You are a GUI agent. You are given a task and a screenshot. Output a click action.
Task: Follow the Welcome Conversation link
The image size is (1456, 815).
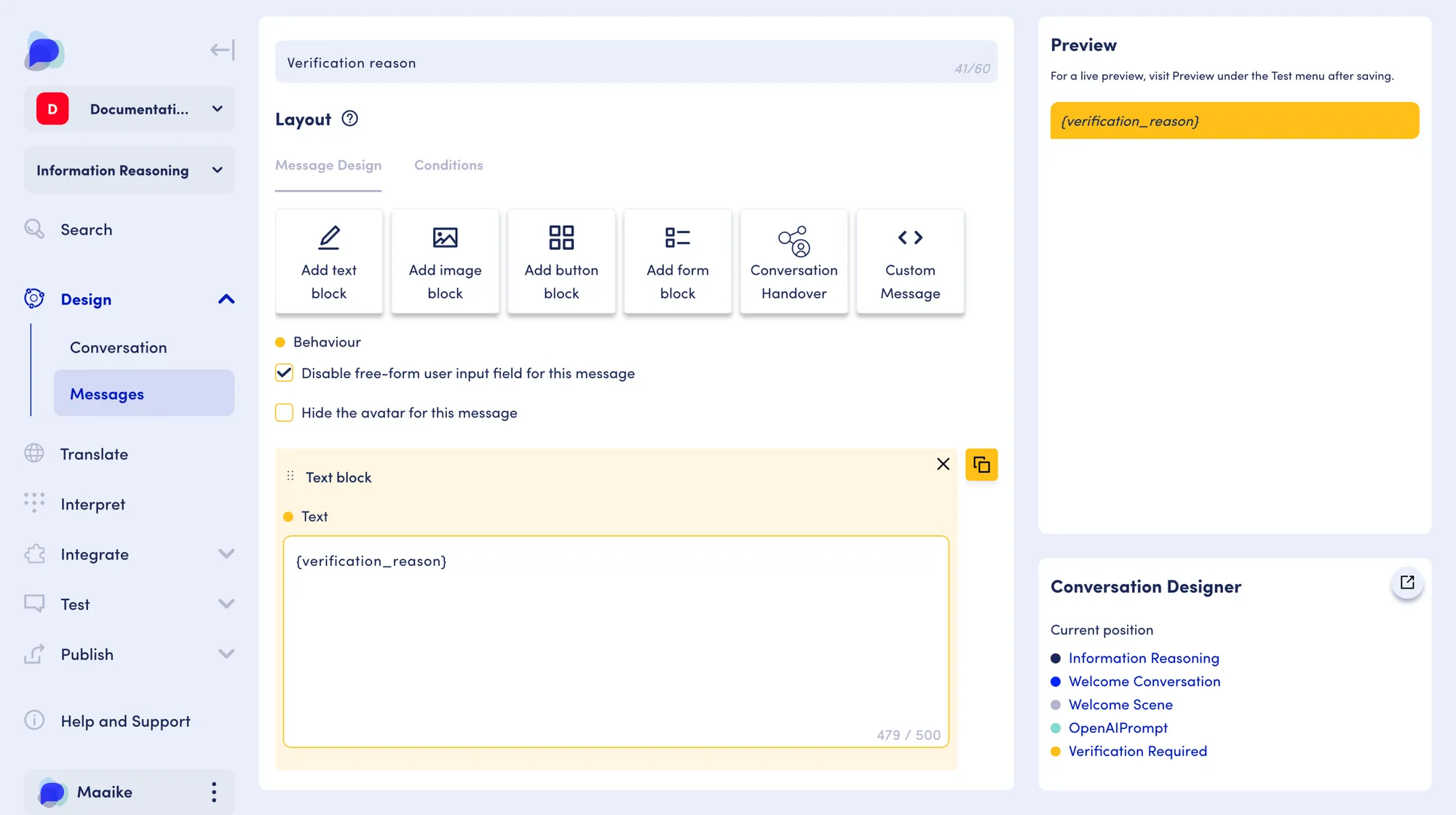pyautogui.click(x=1144, y=682)
